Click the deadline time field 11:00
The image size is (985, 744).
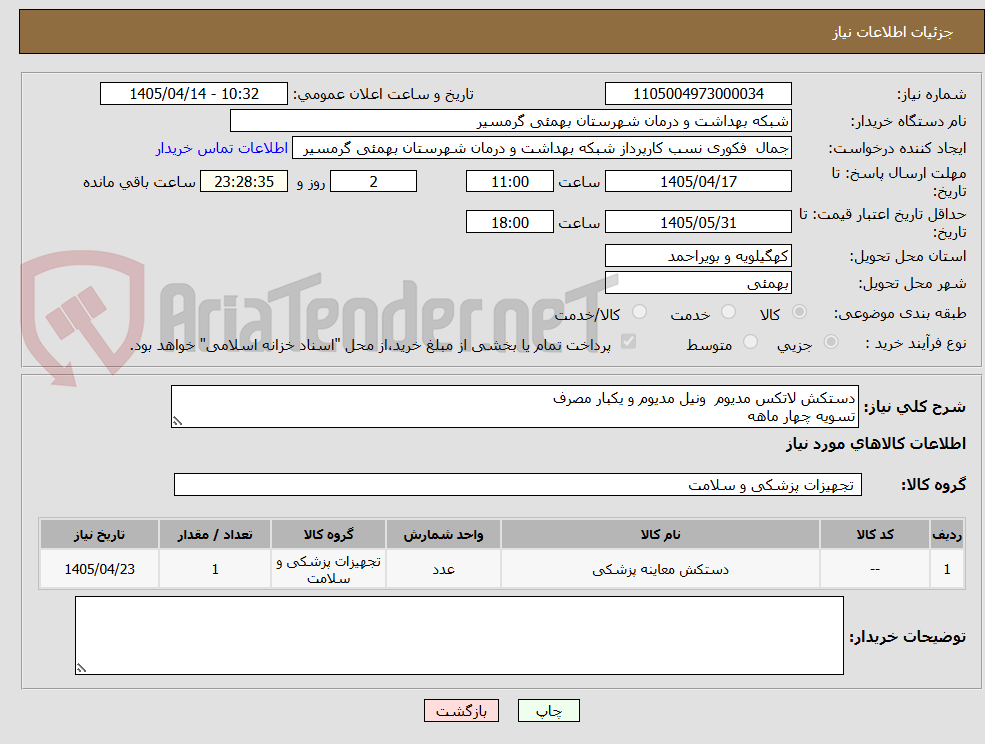509,182
